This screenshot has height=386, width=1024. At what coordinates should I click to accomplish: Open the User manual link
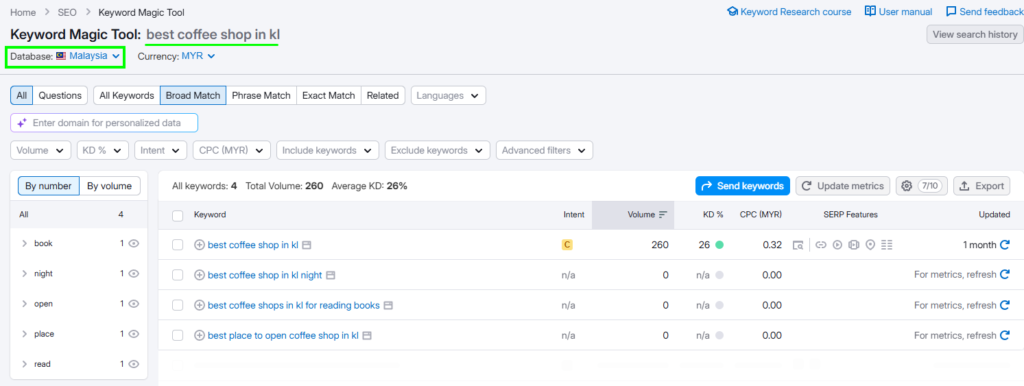coord(898,12)
